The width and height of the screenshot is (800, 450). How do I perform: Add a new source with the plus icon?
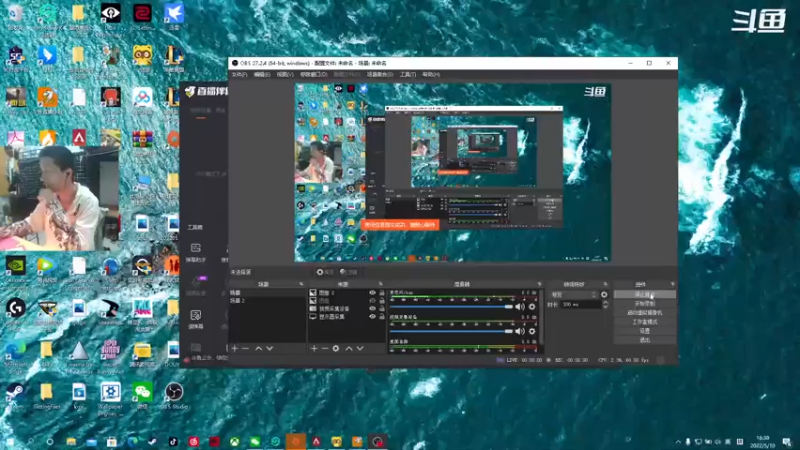point(314,348)
